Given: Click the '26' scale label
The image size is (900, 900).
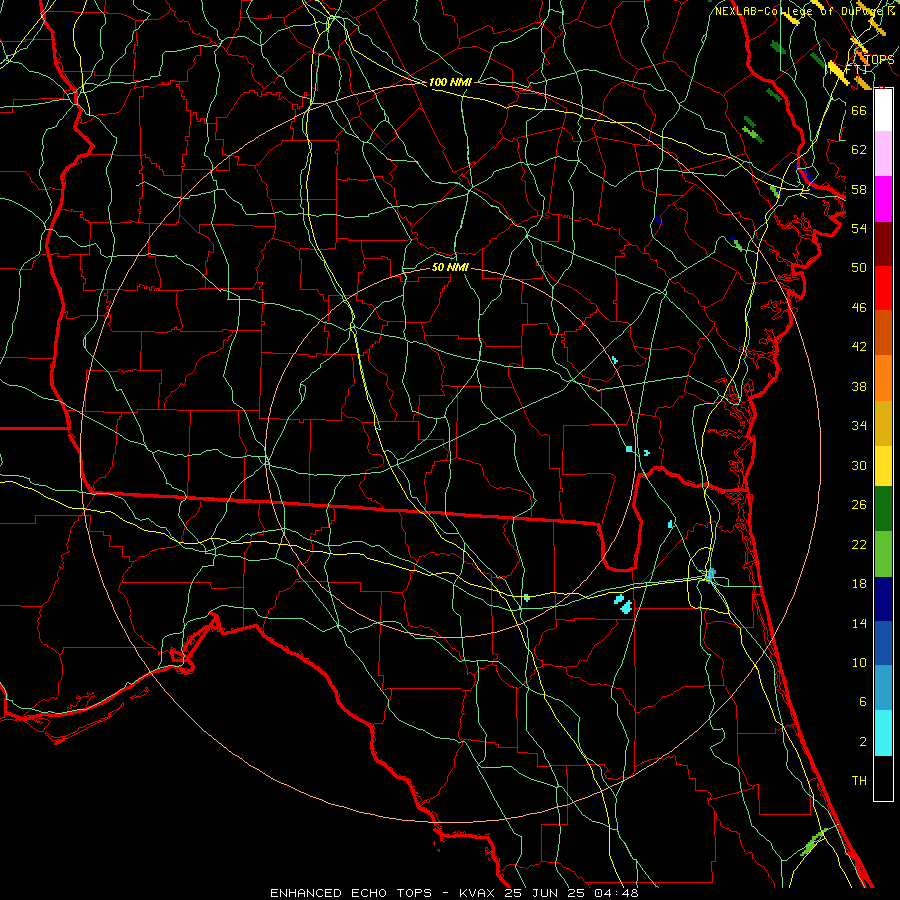Looking at the screenshot, I should pyautogui.click(x=859, y=505).
